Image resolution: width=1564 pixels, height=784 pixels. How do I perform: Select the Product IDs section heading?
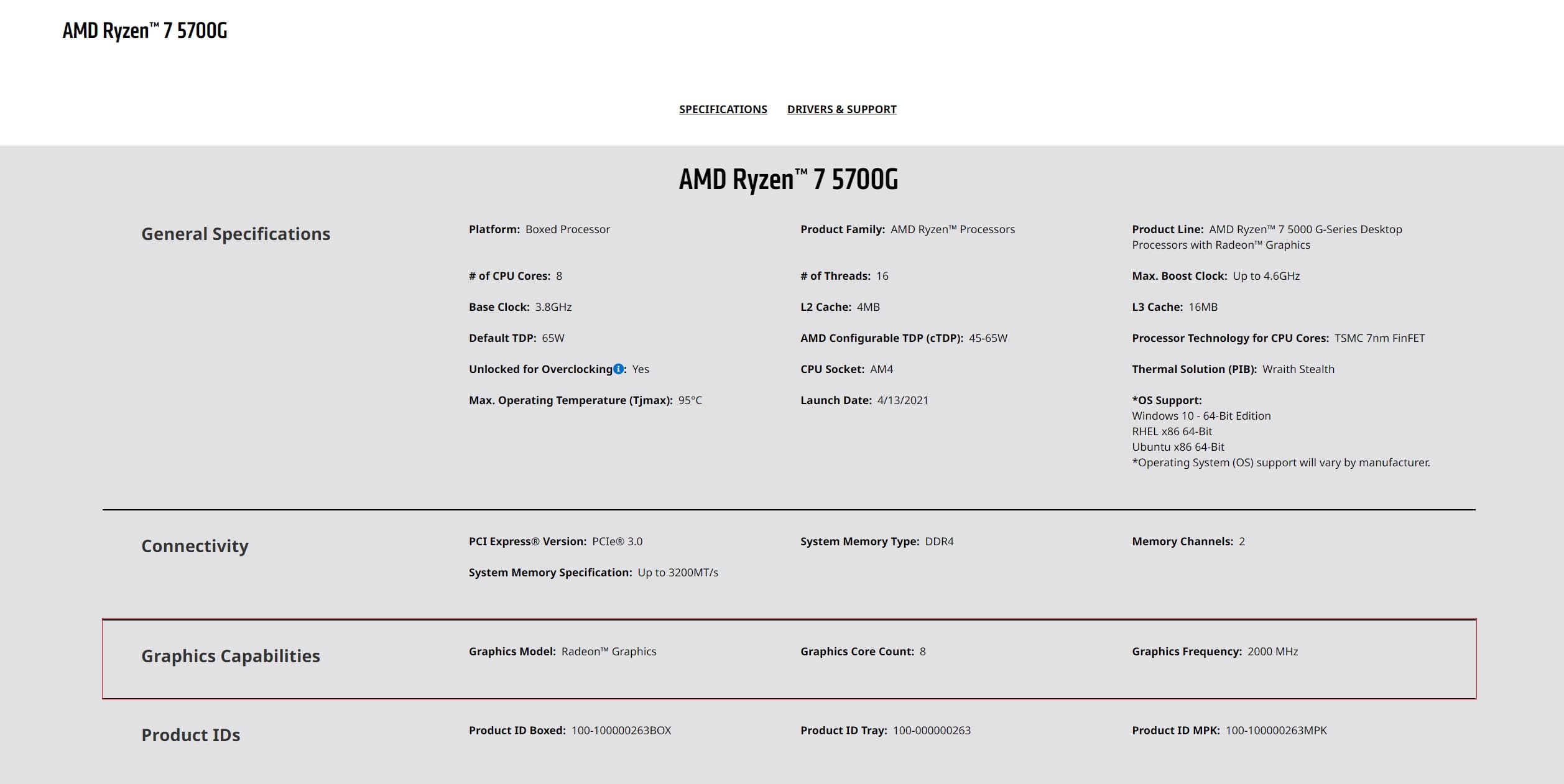point(190,735)
